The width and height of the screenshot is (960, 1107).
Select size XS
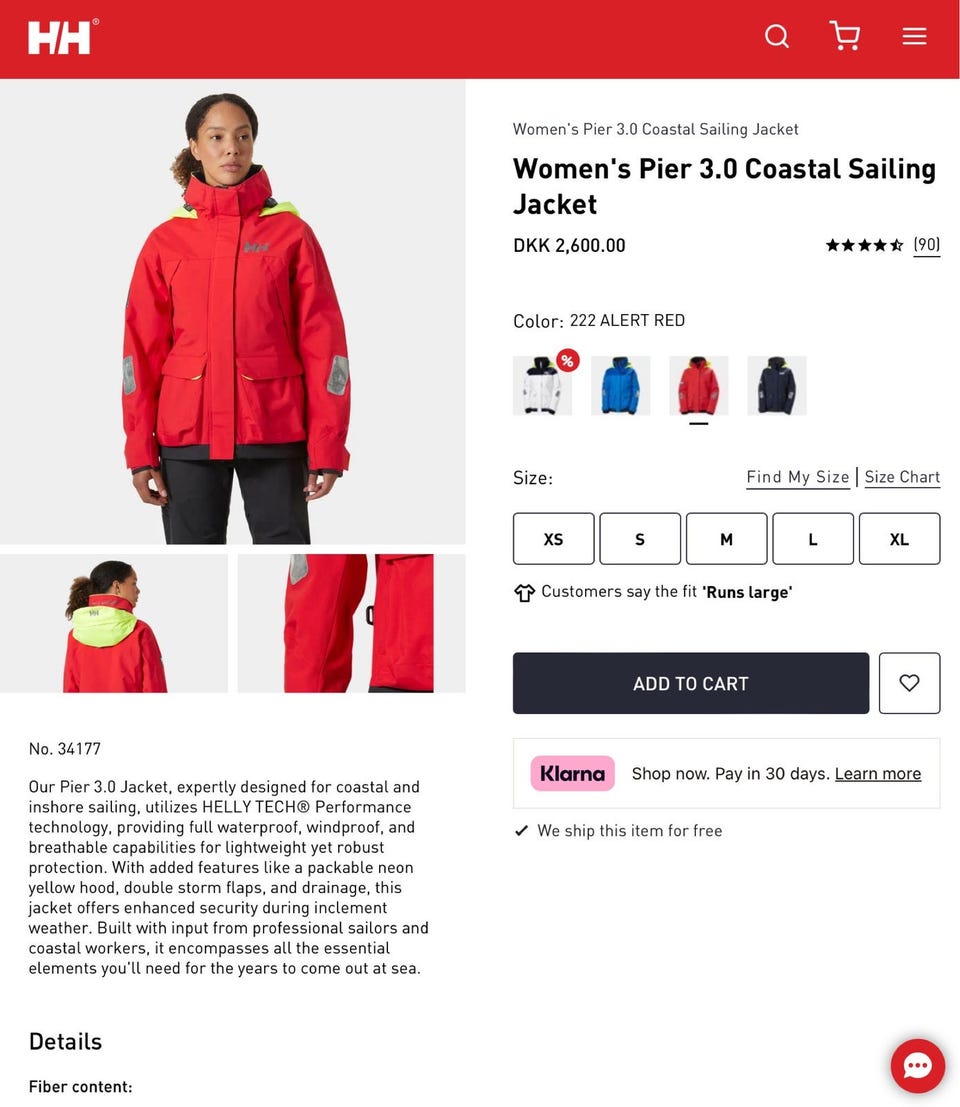553,539
